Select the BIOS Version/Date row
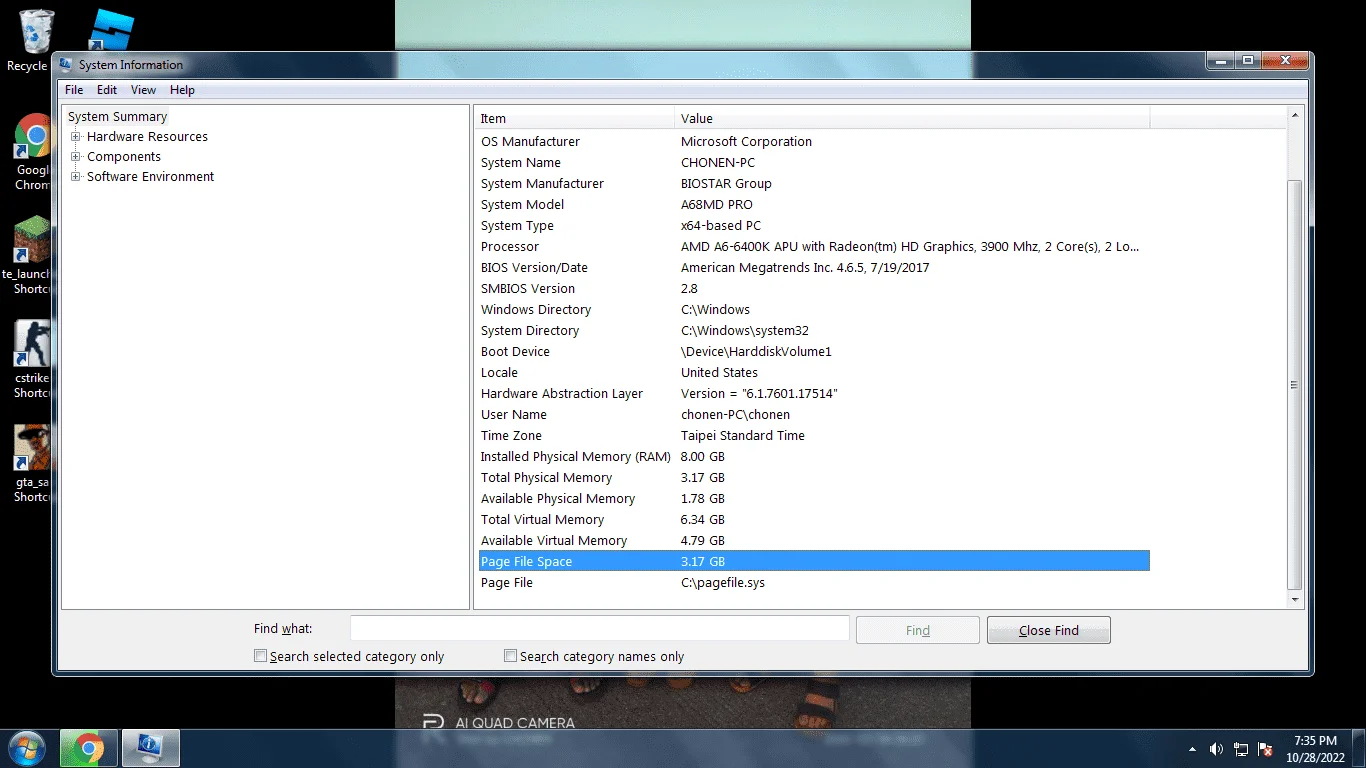The height and width of the screenshot is (768, 1366). (x=813, y=268)
